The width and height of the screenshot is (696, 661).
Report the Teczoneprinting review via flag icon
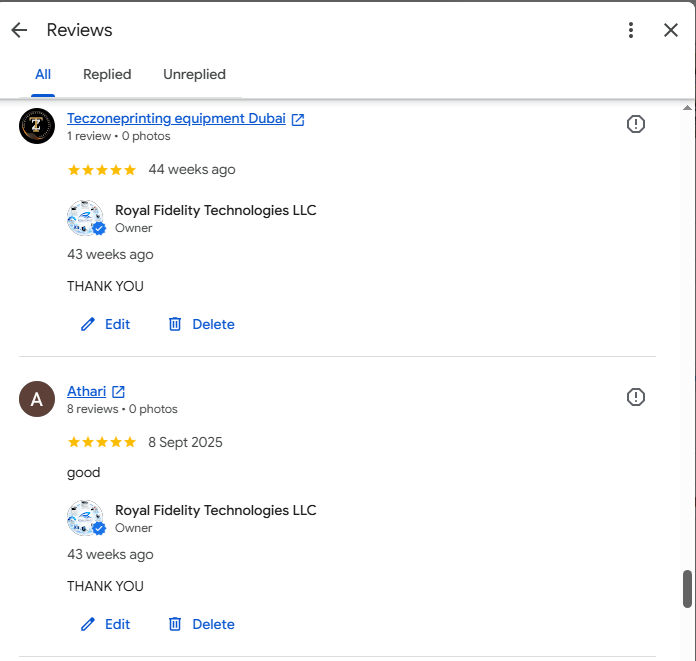click(x=636, y=124)
